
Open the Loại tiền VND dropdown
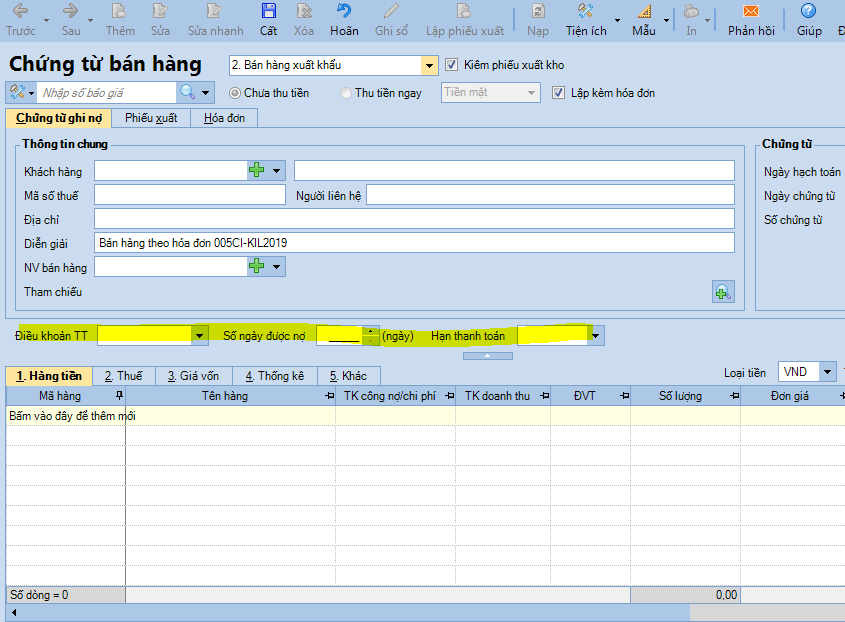coord(827,372)
